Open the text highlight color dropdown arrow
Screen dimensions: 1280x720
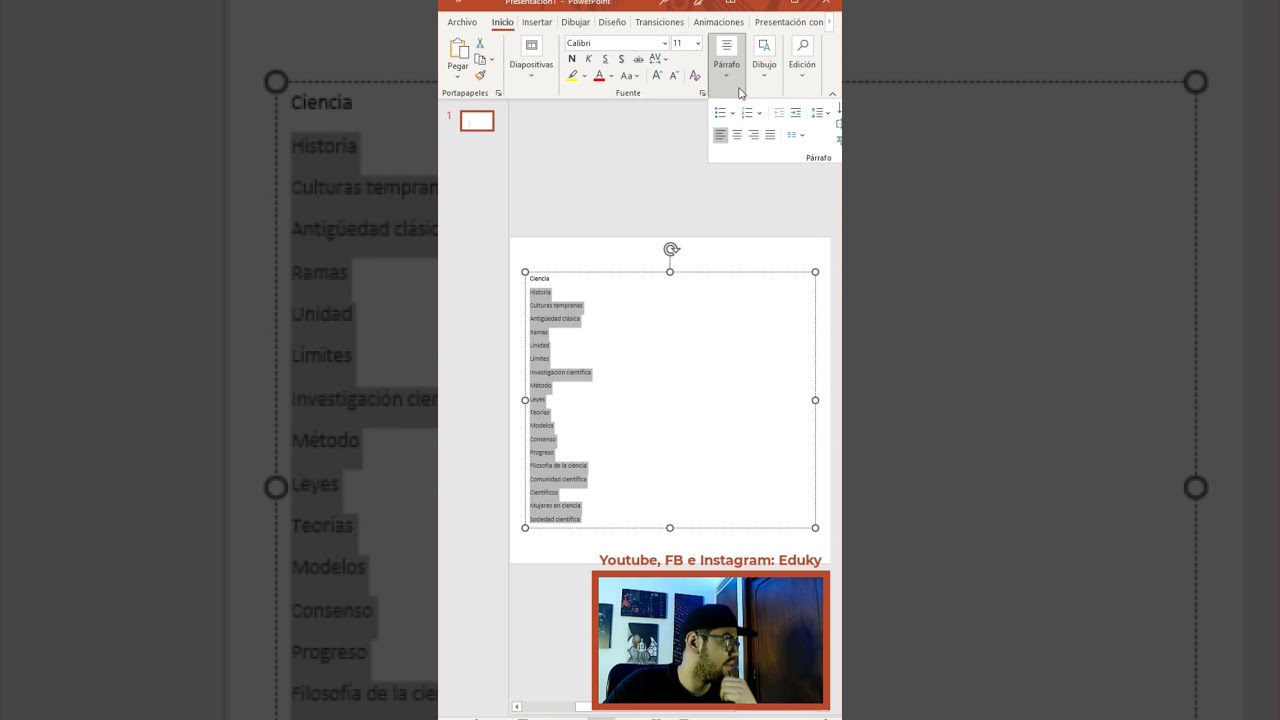tap(584, 76)
